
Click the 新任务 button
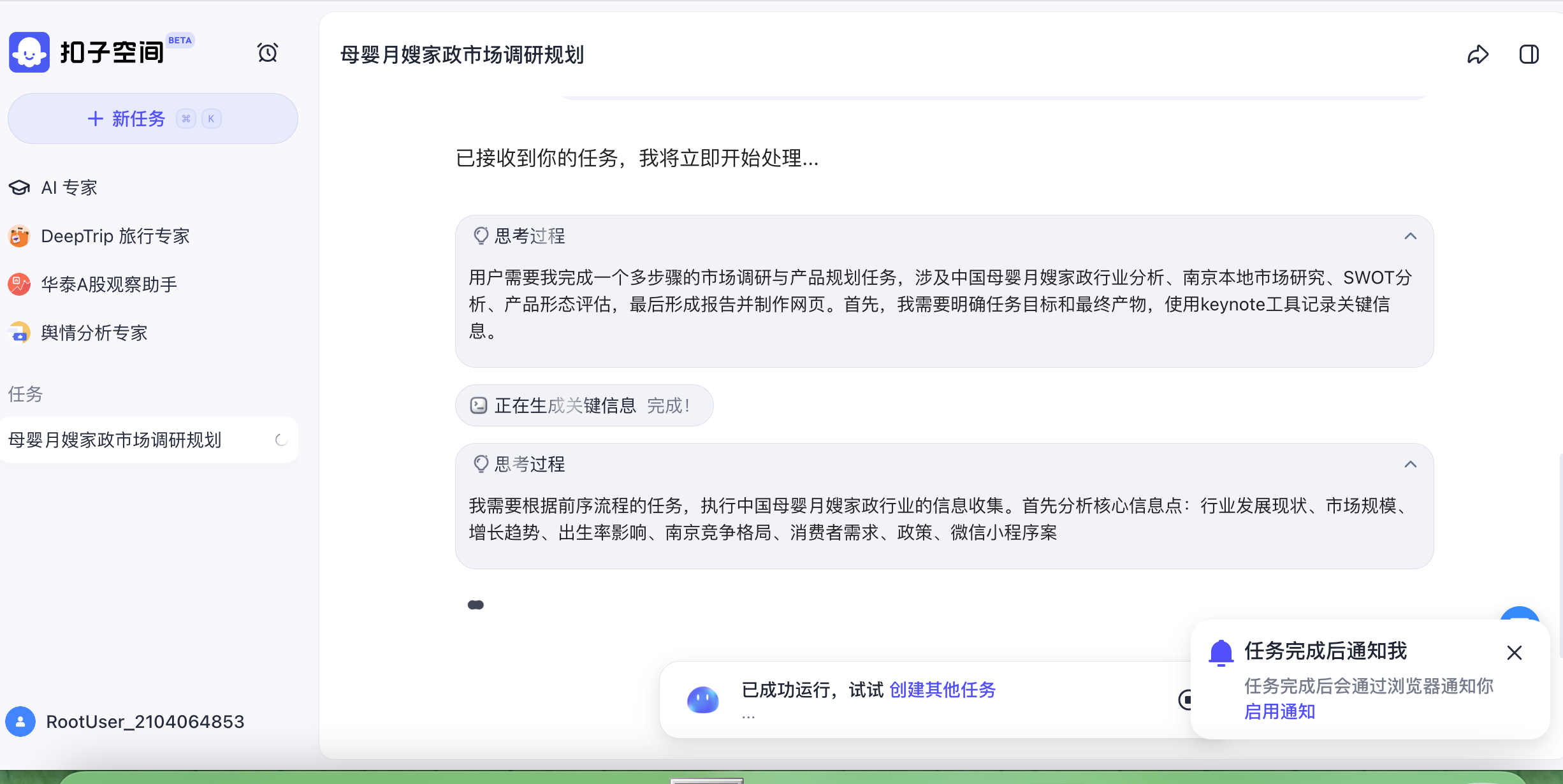152,119
